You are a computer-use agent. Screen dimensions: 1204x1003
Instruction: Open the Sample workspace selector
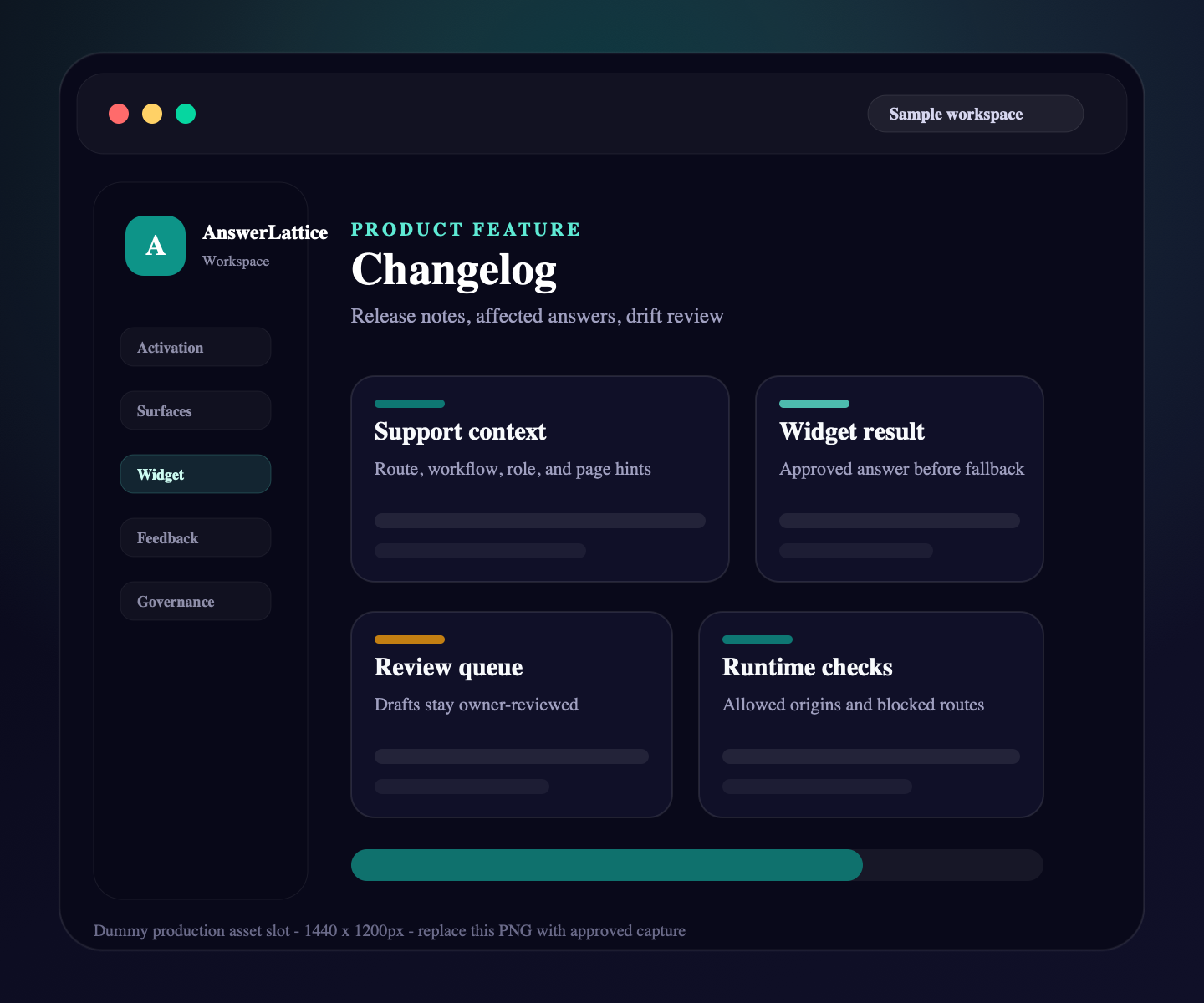(976, 114)
